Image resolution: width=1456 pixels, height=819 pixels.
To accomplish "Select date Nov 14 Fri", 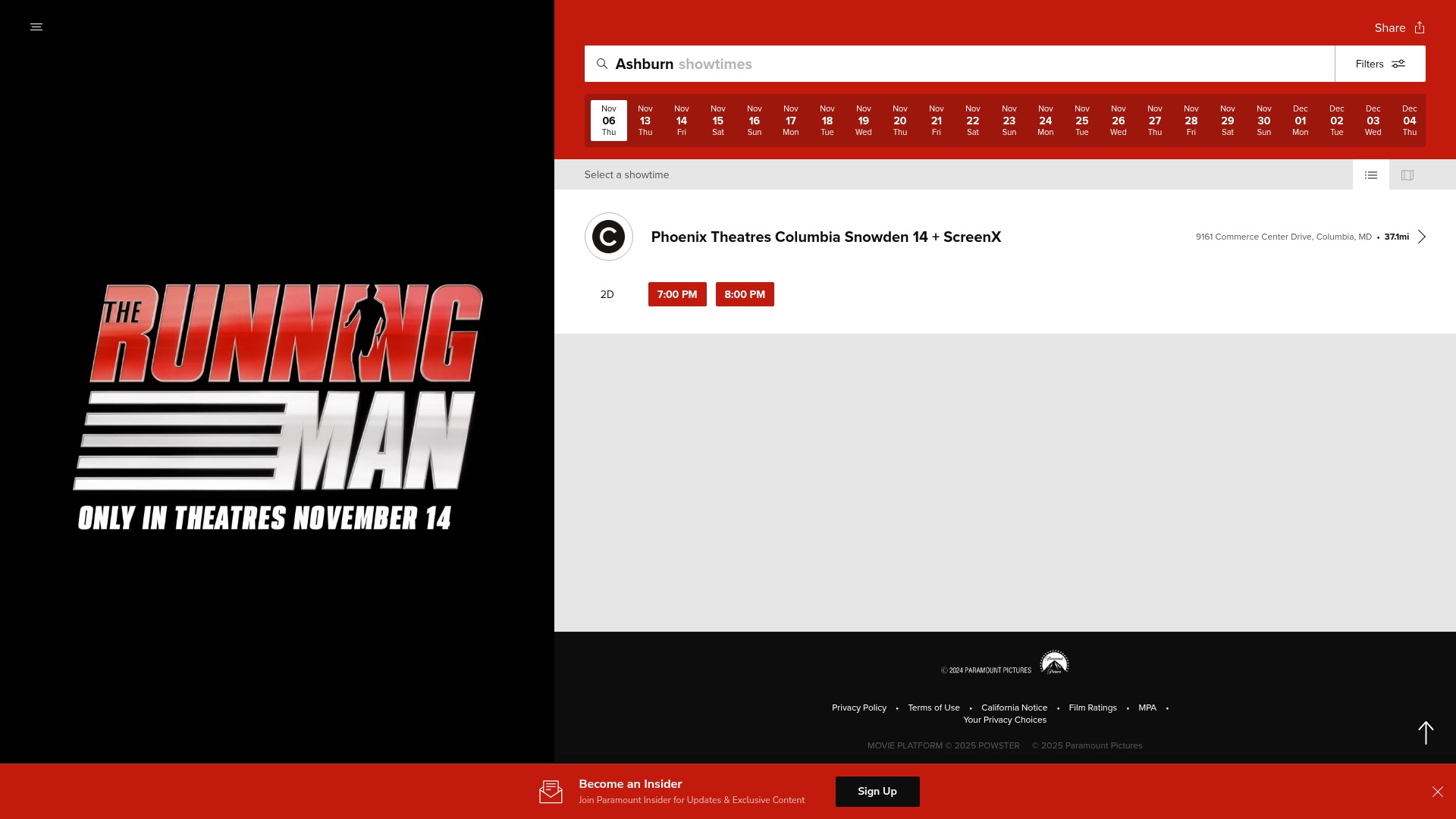I will pos(682,121).
